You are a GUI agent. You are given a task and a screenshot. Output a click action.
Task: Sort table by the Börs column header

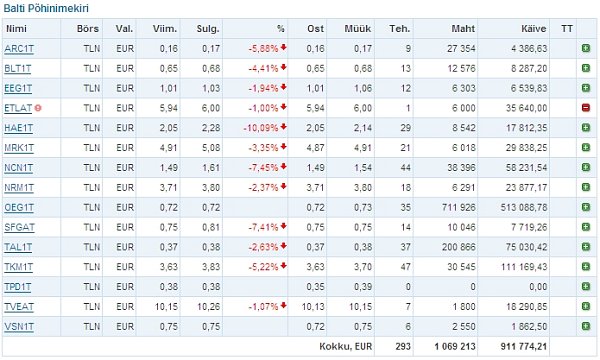(x=87, y=29)
